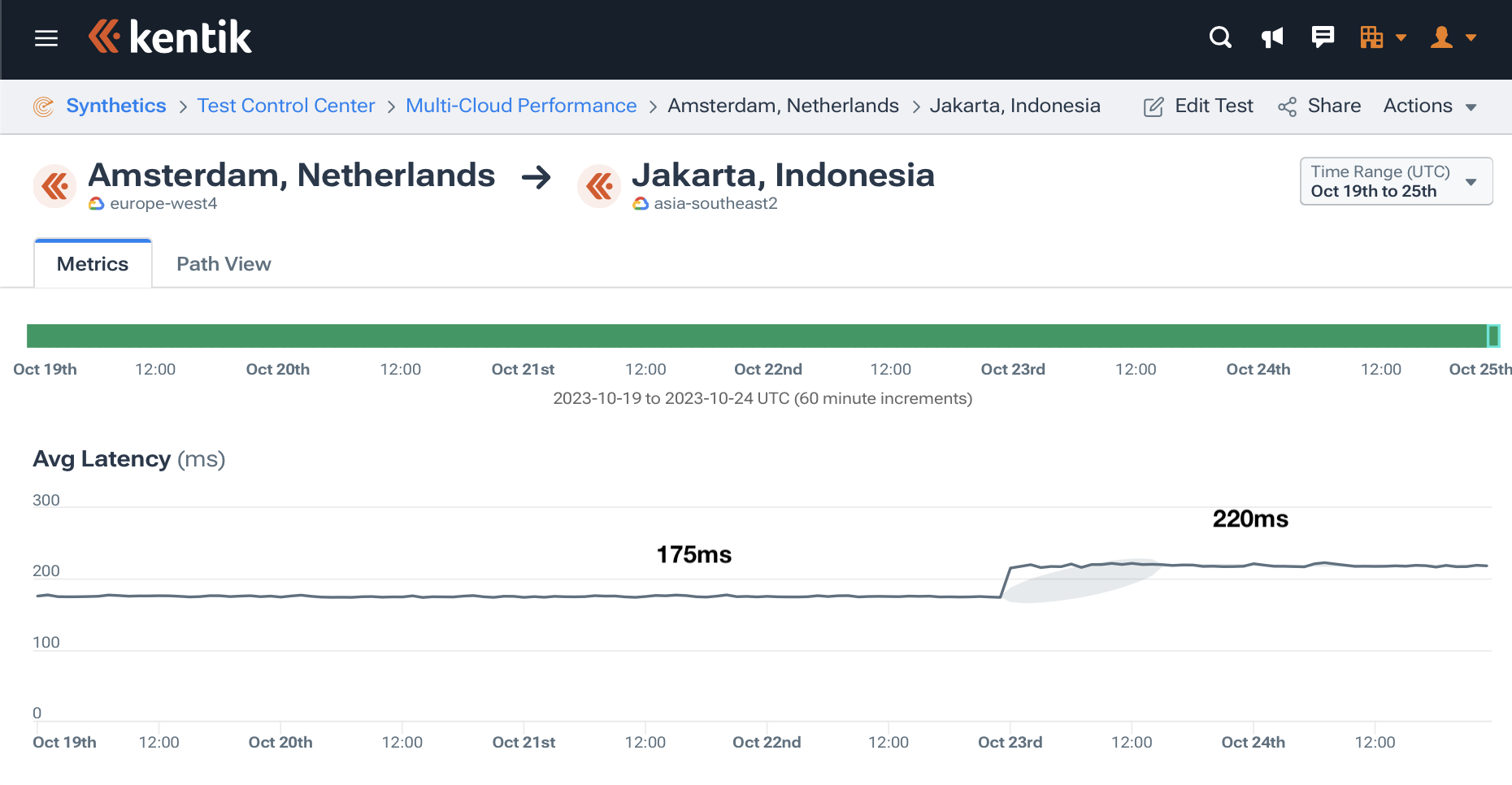Click the Amsterdam, Netherlands page title
This screenshot has height=785, width=1512.
point(292,176)
